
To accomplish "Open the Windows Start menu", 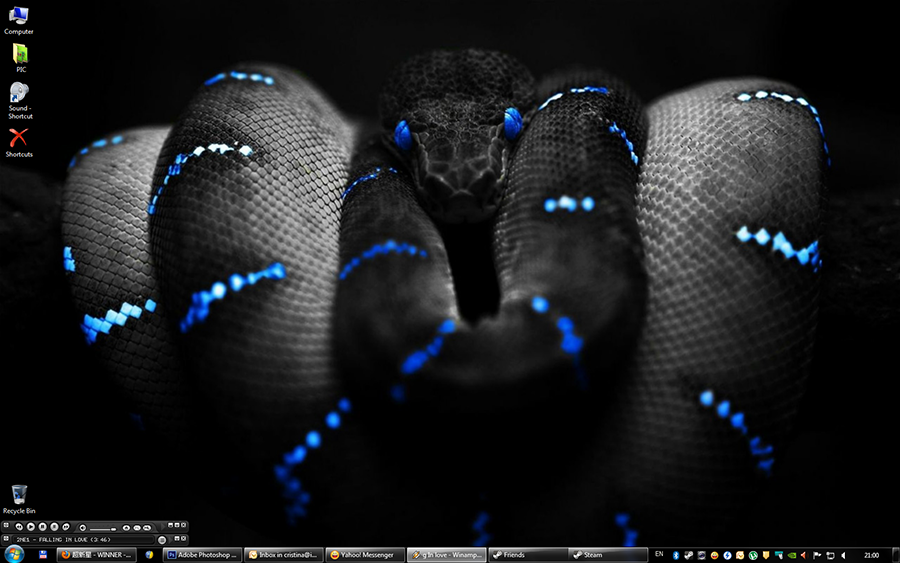I will pos(14,554).
